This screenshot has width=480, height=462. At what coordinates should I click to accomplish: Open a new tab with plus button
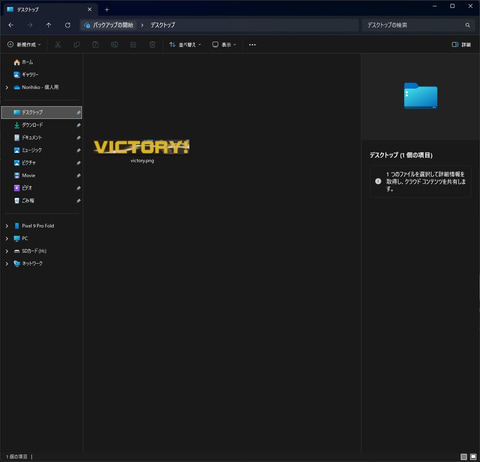107,10
